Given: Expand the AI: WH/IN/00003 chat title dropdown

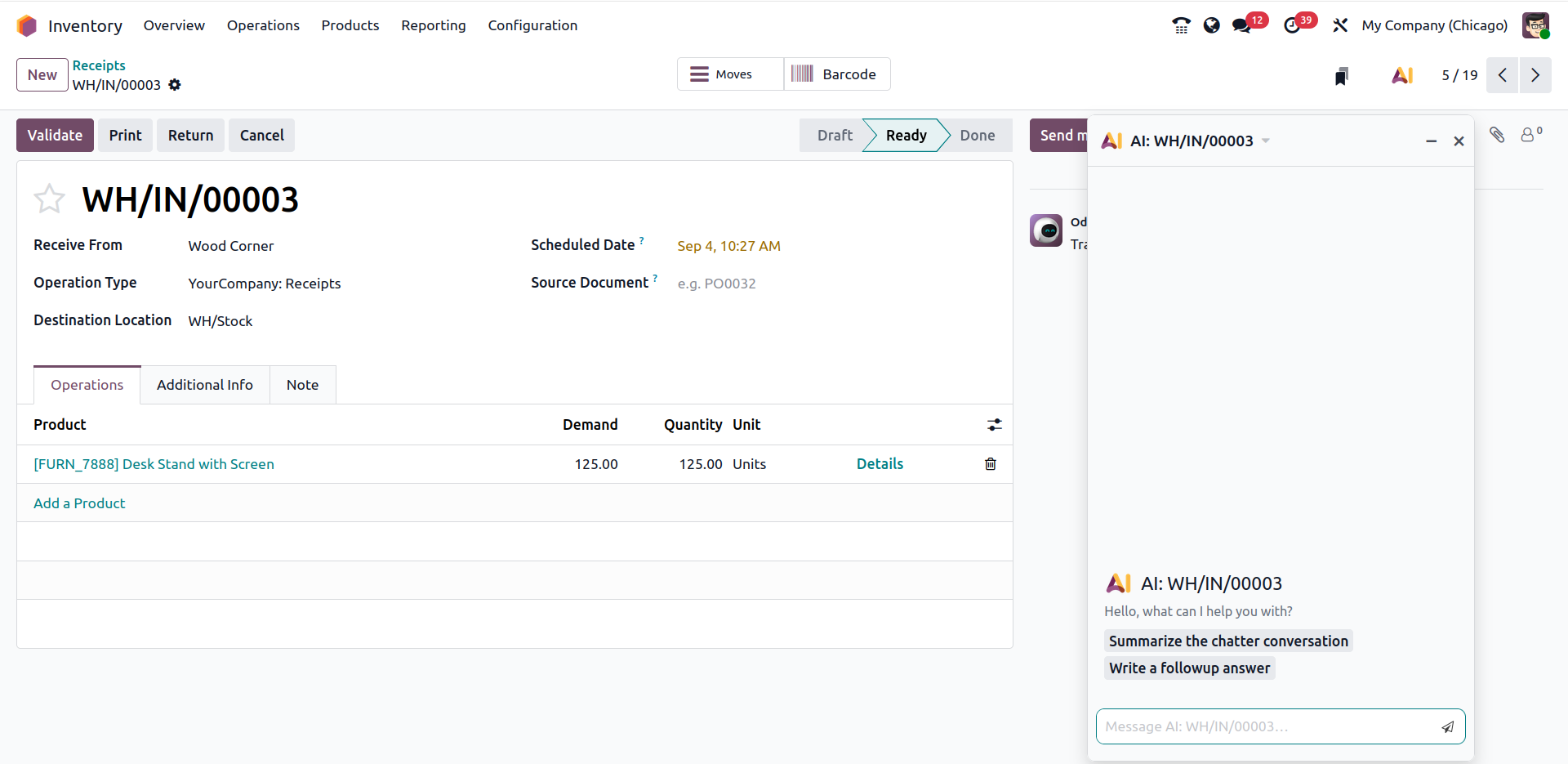Looking at the screenshot, I should [1266, 141].
